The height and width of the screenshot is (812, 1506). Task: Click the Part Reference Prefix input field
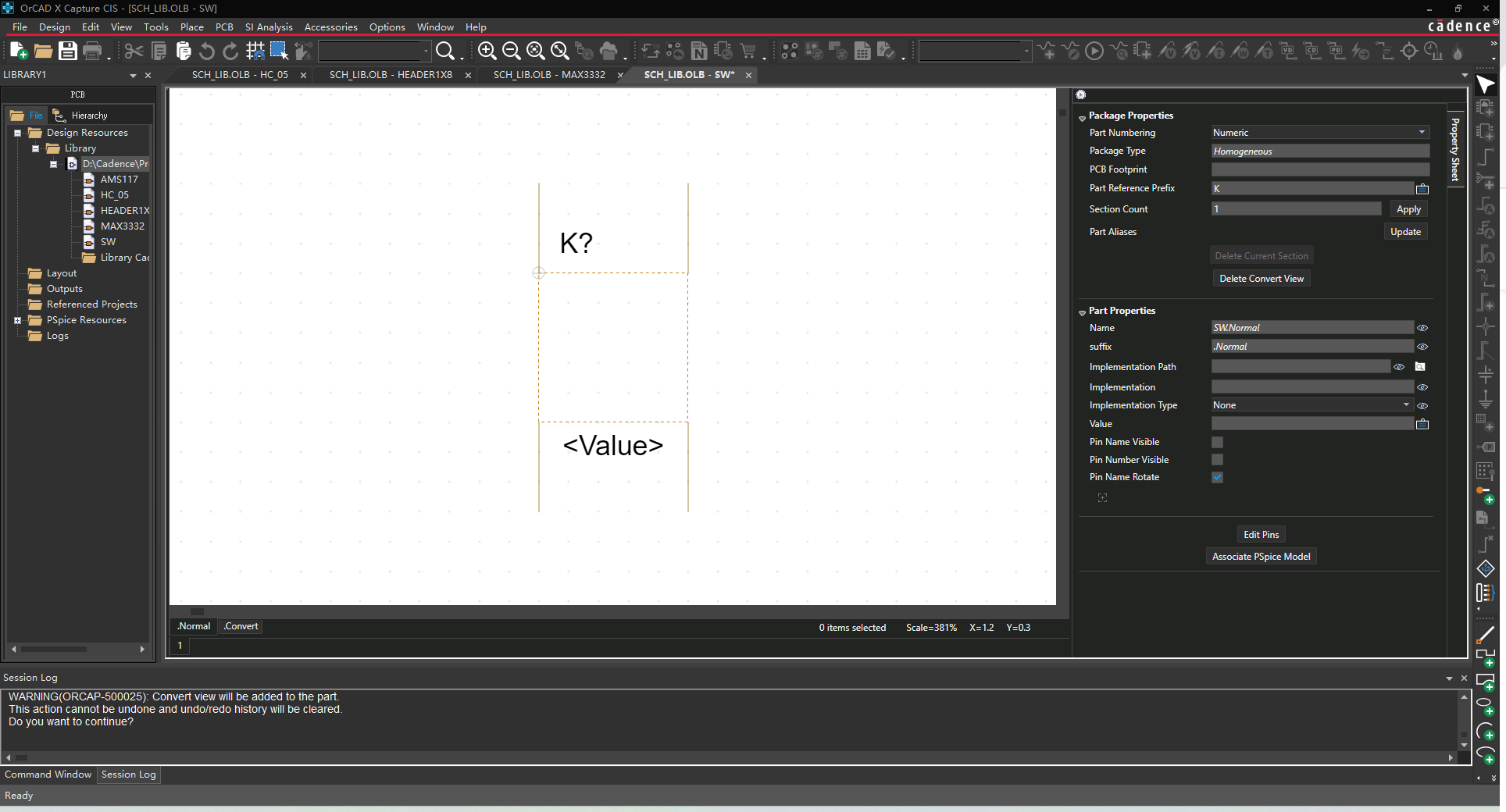pos(1312,188)
